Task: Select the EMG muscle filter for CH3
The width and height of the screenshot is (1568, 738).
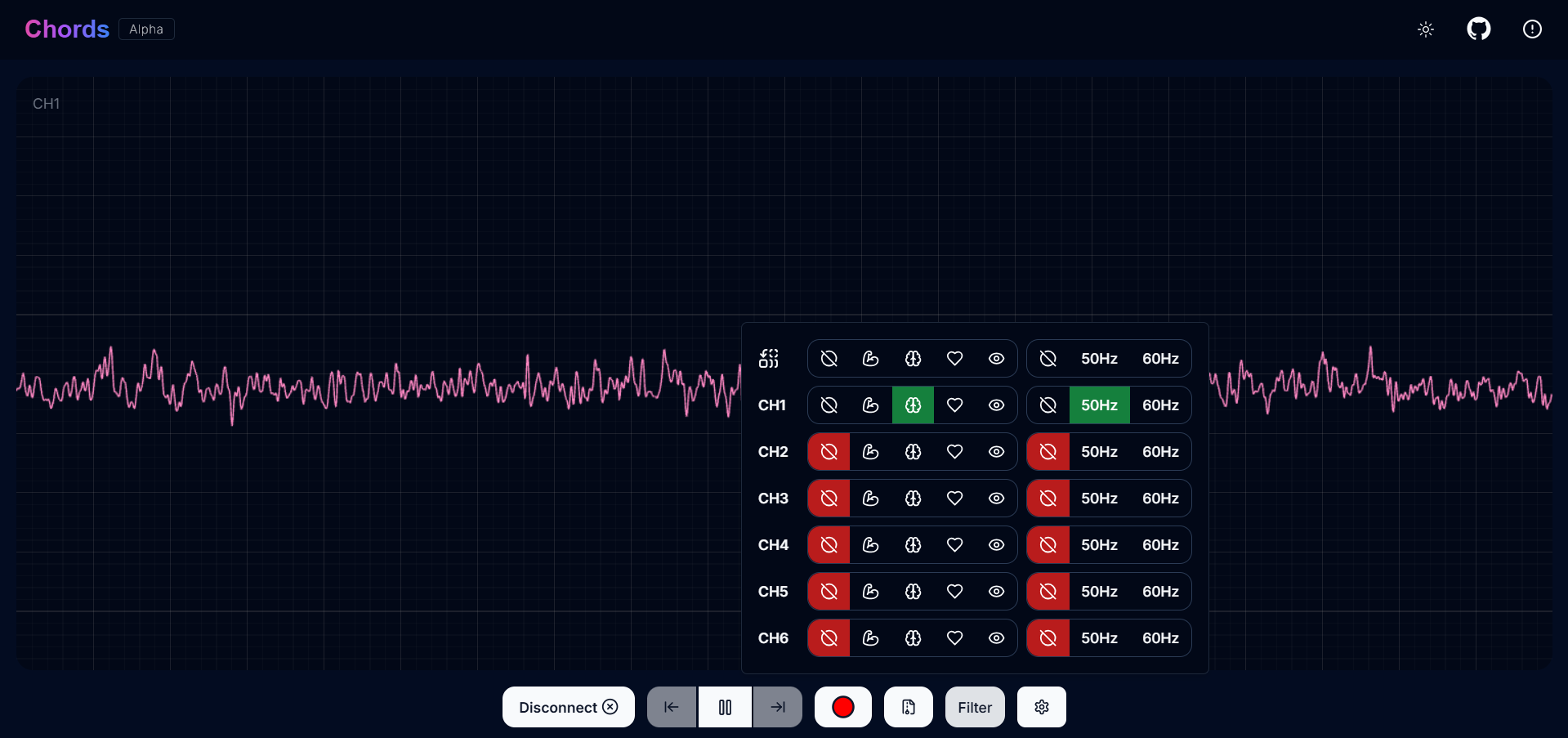Action: (870, 498)
